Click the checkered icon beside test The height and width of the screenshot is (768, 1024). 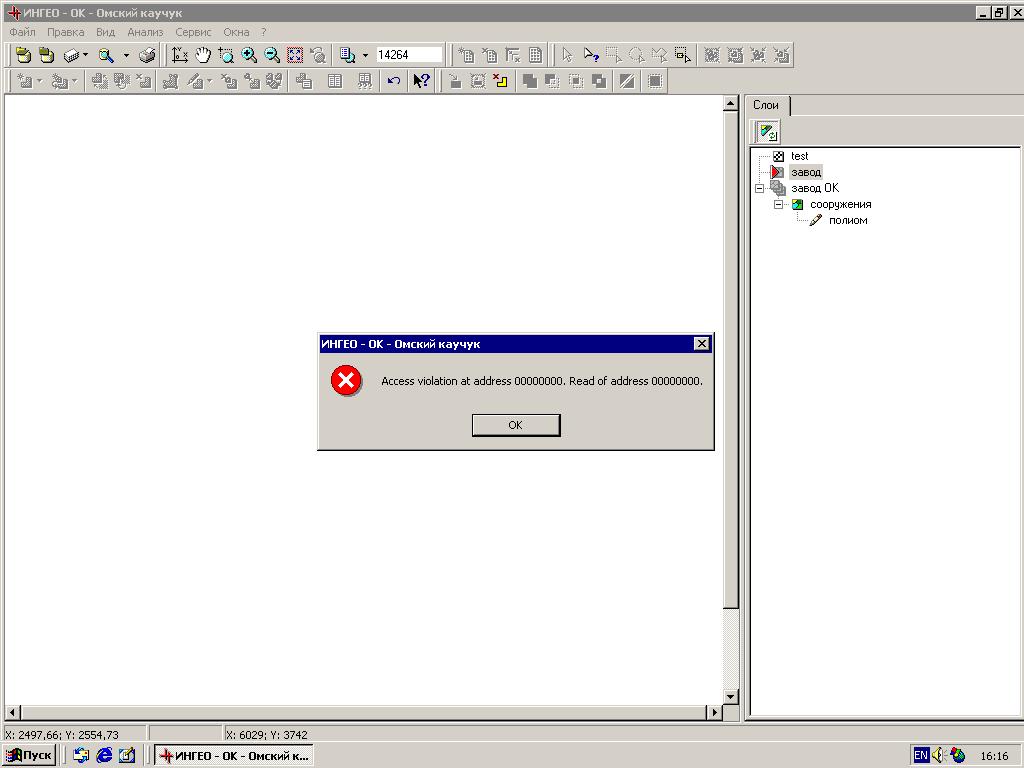click(778, 156)
